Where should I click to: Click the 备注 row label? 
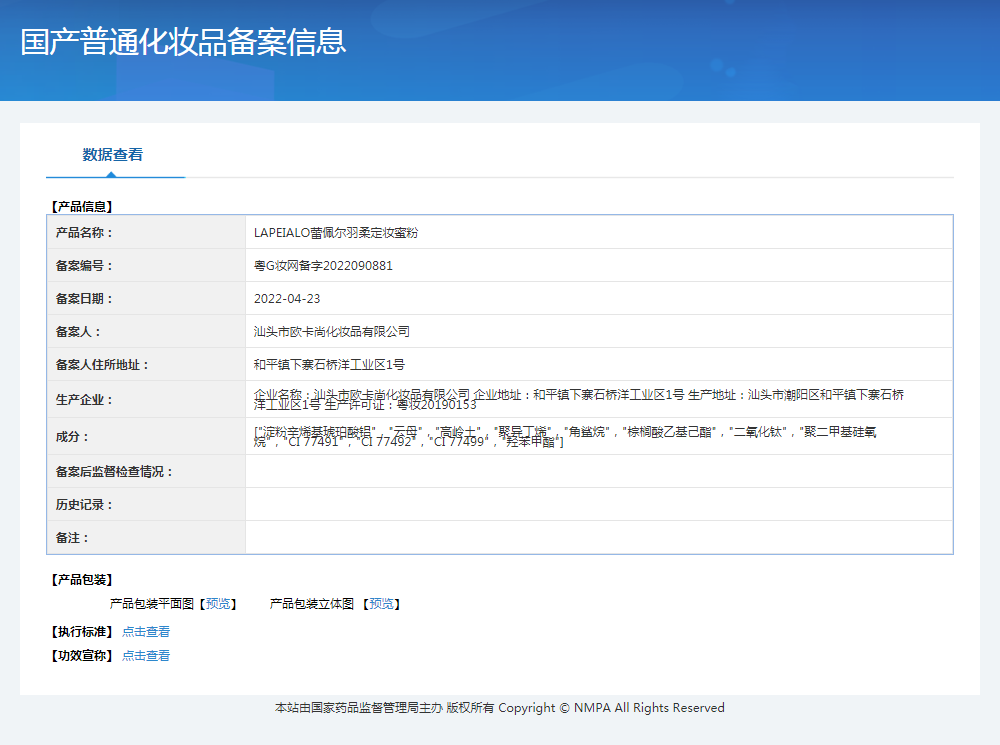pos(72,538)
